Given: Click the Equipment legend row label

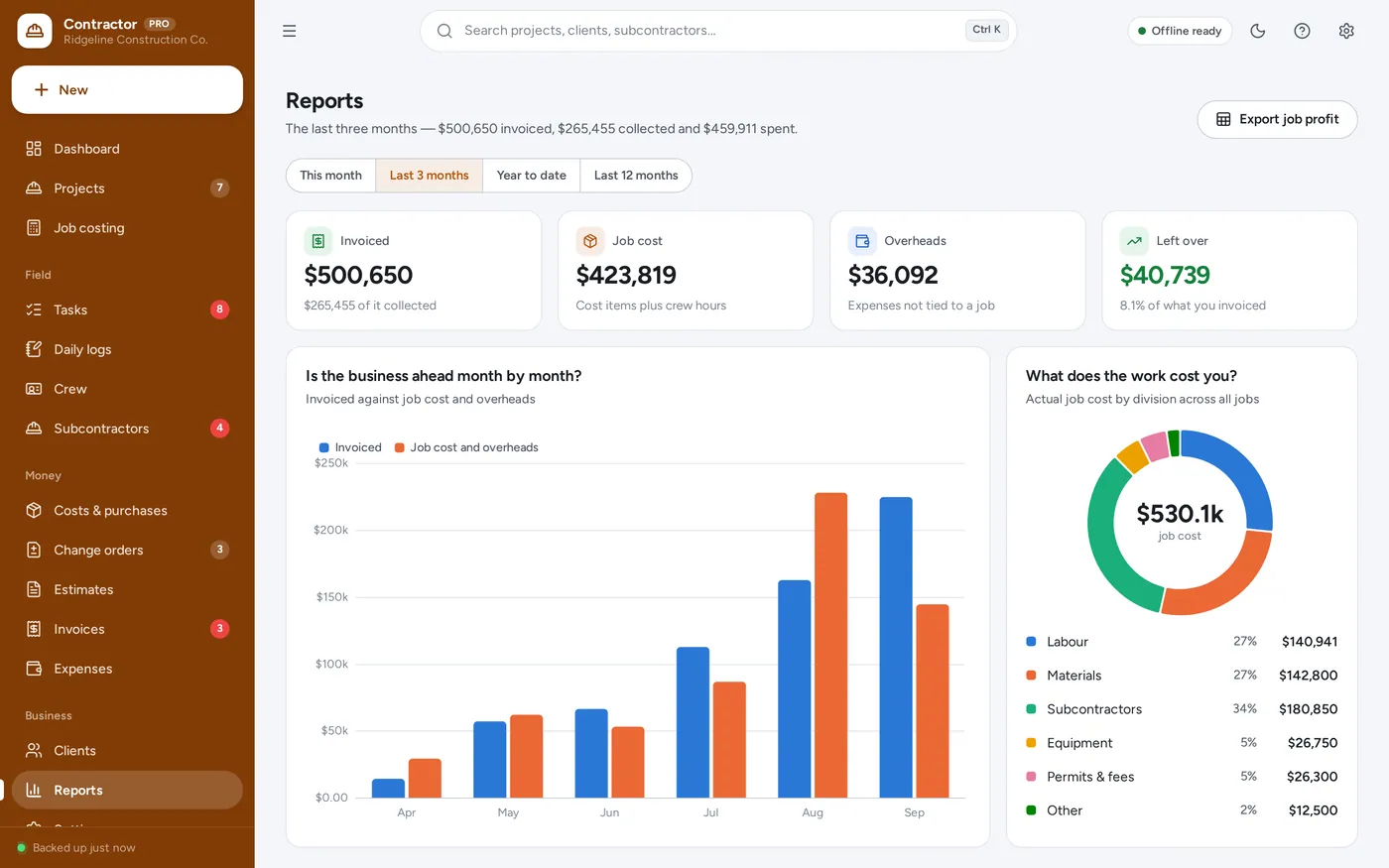Looking at the screenshot, I should coord(1079,743).
